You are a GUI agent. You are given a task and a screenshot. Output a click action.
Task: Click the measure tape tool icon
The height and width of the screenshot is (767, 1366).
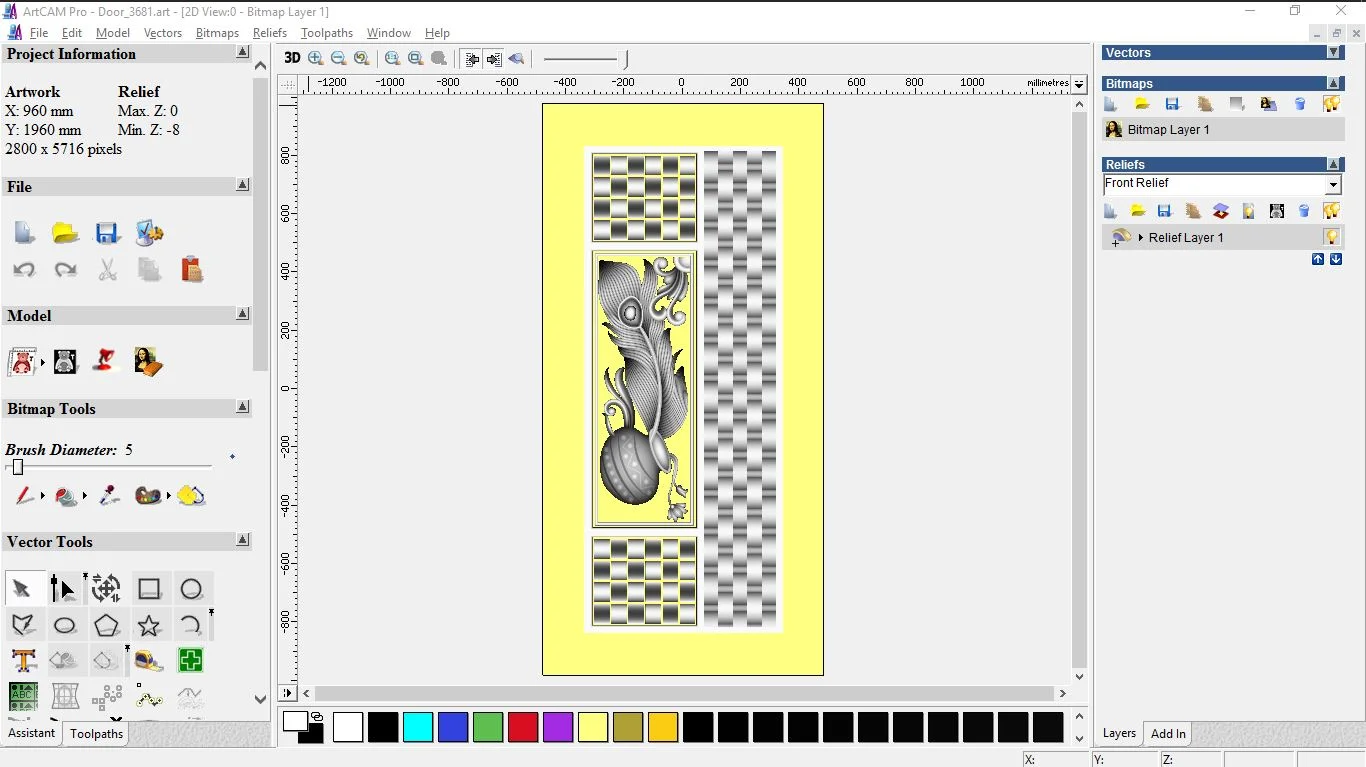click(x=149, y=661)
